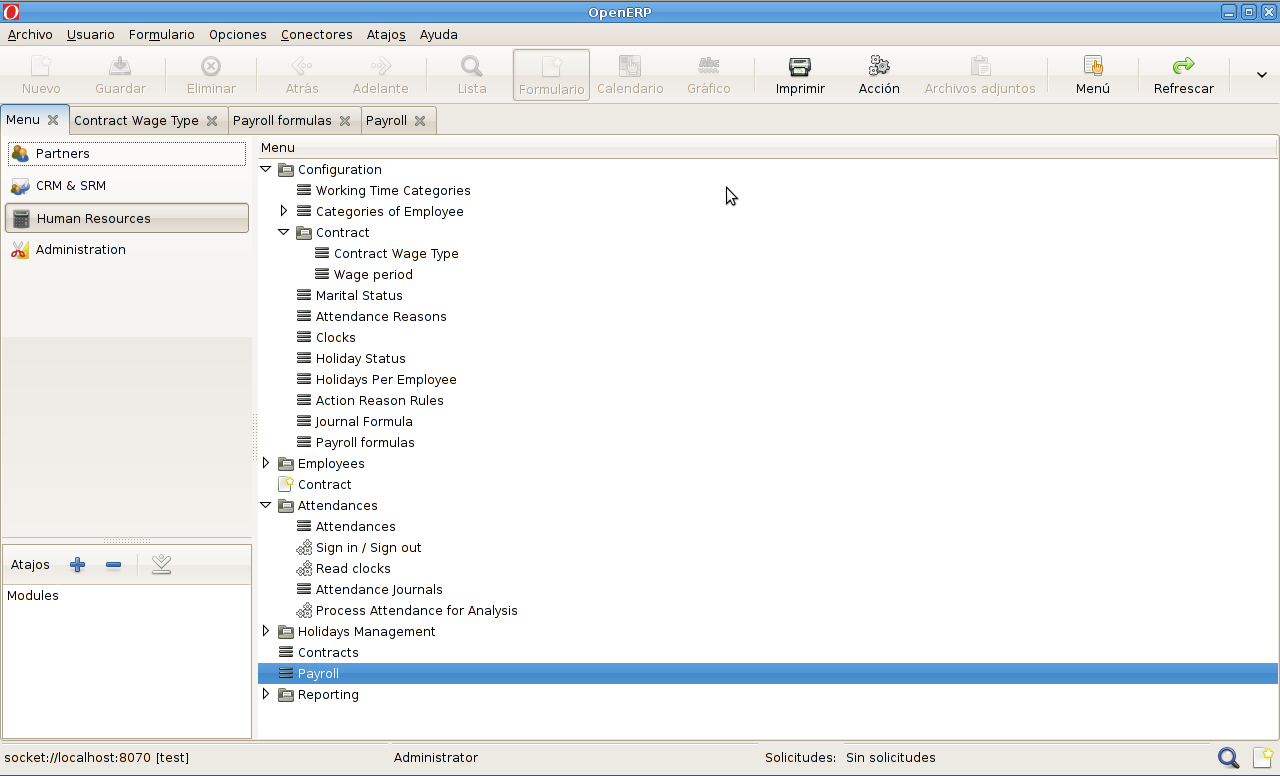Image resolution: width=1280 pixels, height=776 pixels.
Task: Select Sign in / Sign out item
Action: pos(369,548)
